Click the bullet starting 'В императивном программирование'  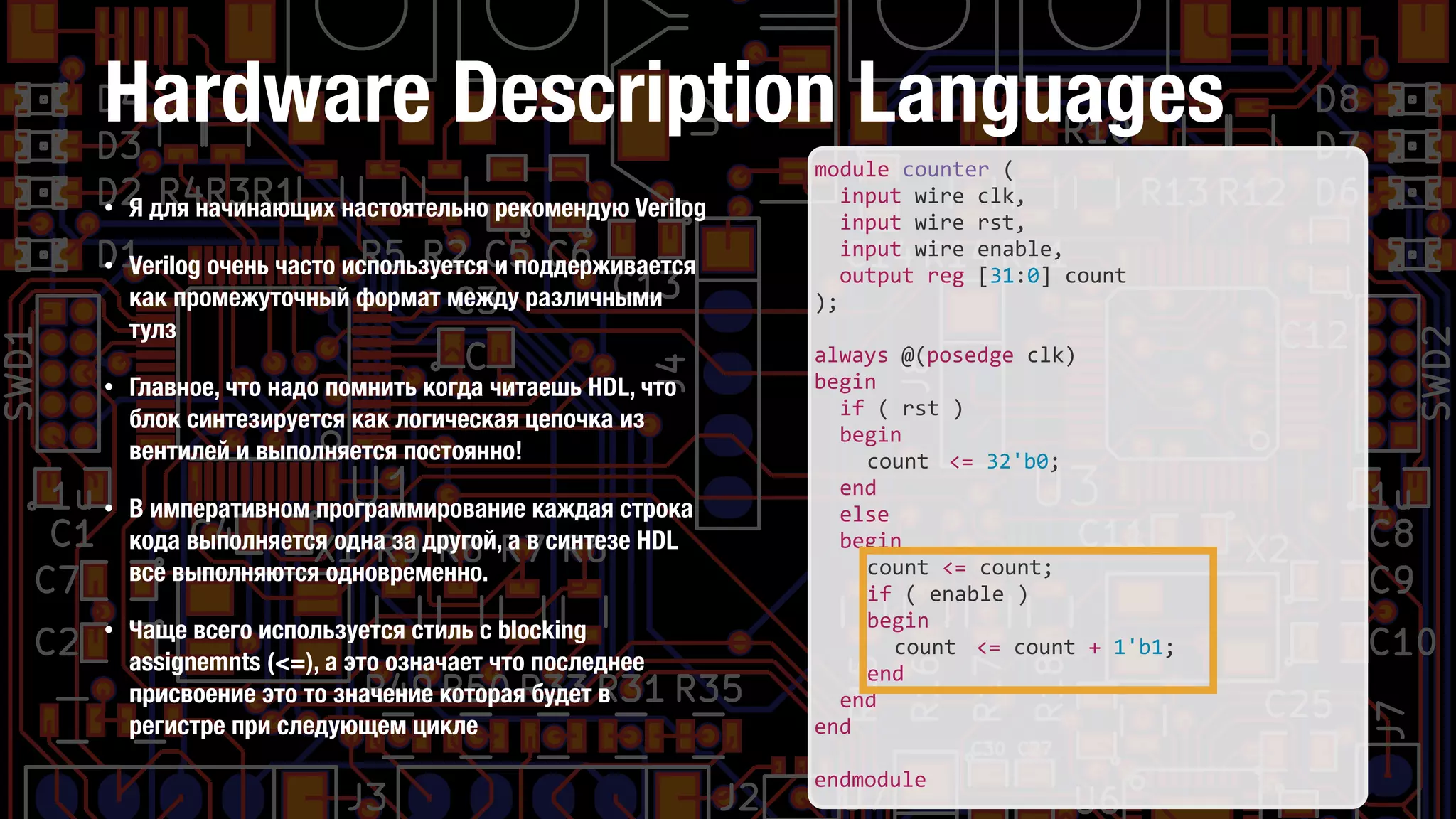click(x=411, y=541)
